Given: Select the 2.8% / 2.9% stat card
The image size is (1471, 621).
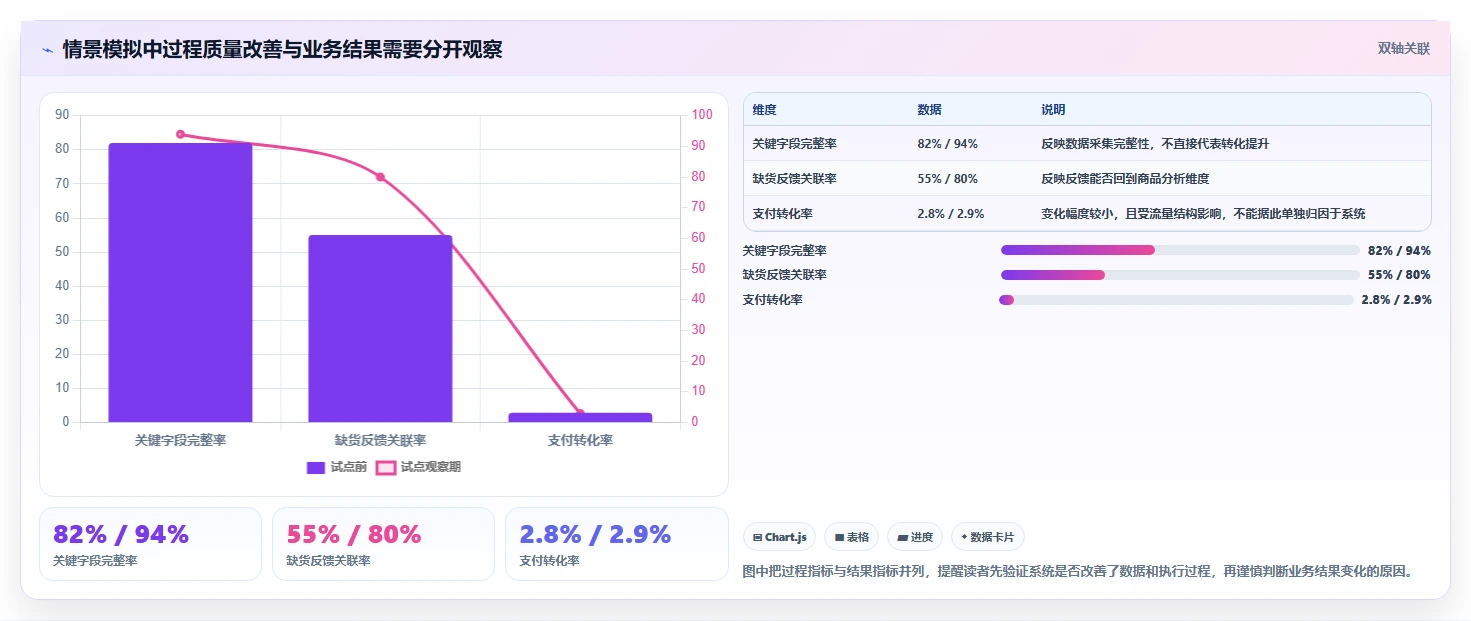Looking at the screenshot, I should [617, 544].
